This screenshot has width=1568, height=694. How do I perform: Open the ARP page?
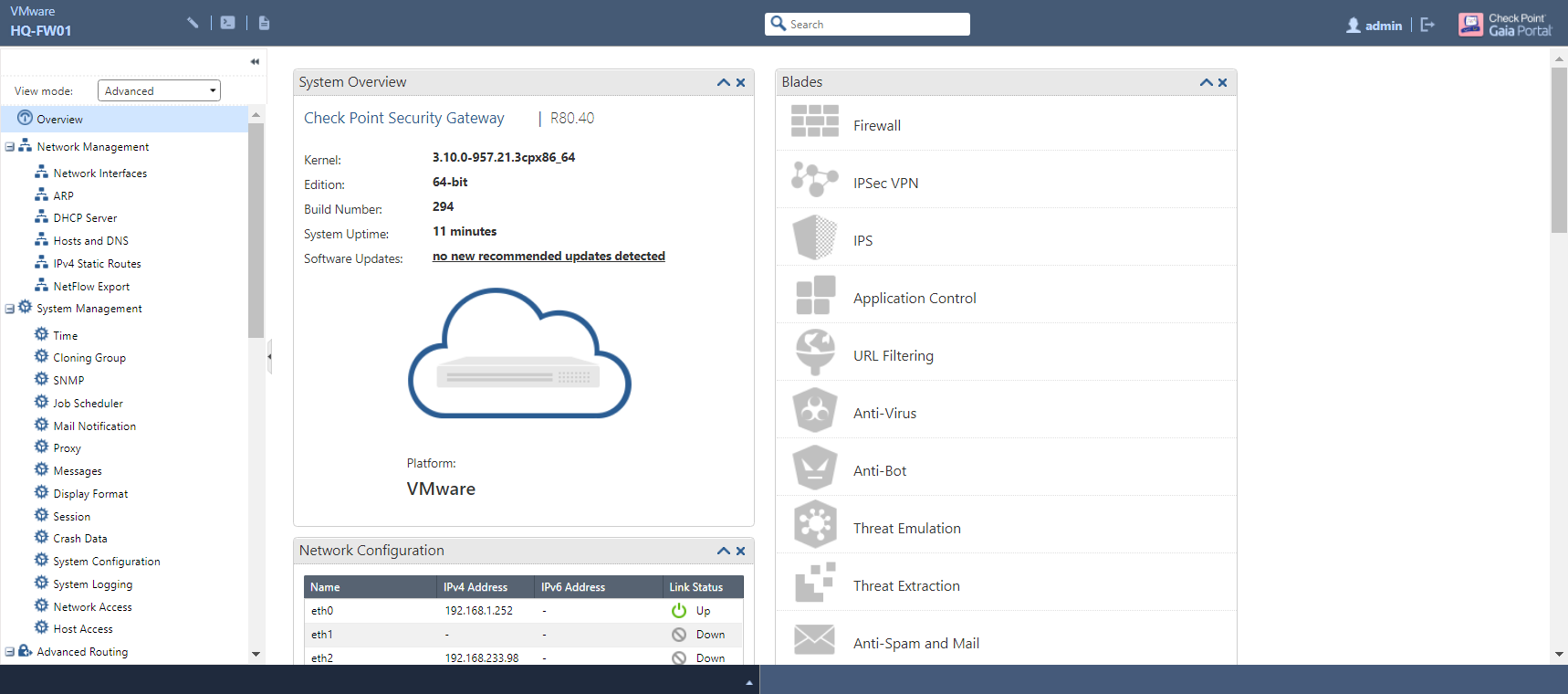point(63,195)
